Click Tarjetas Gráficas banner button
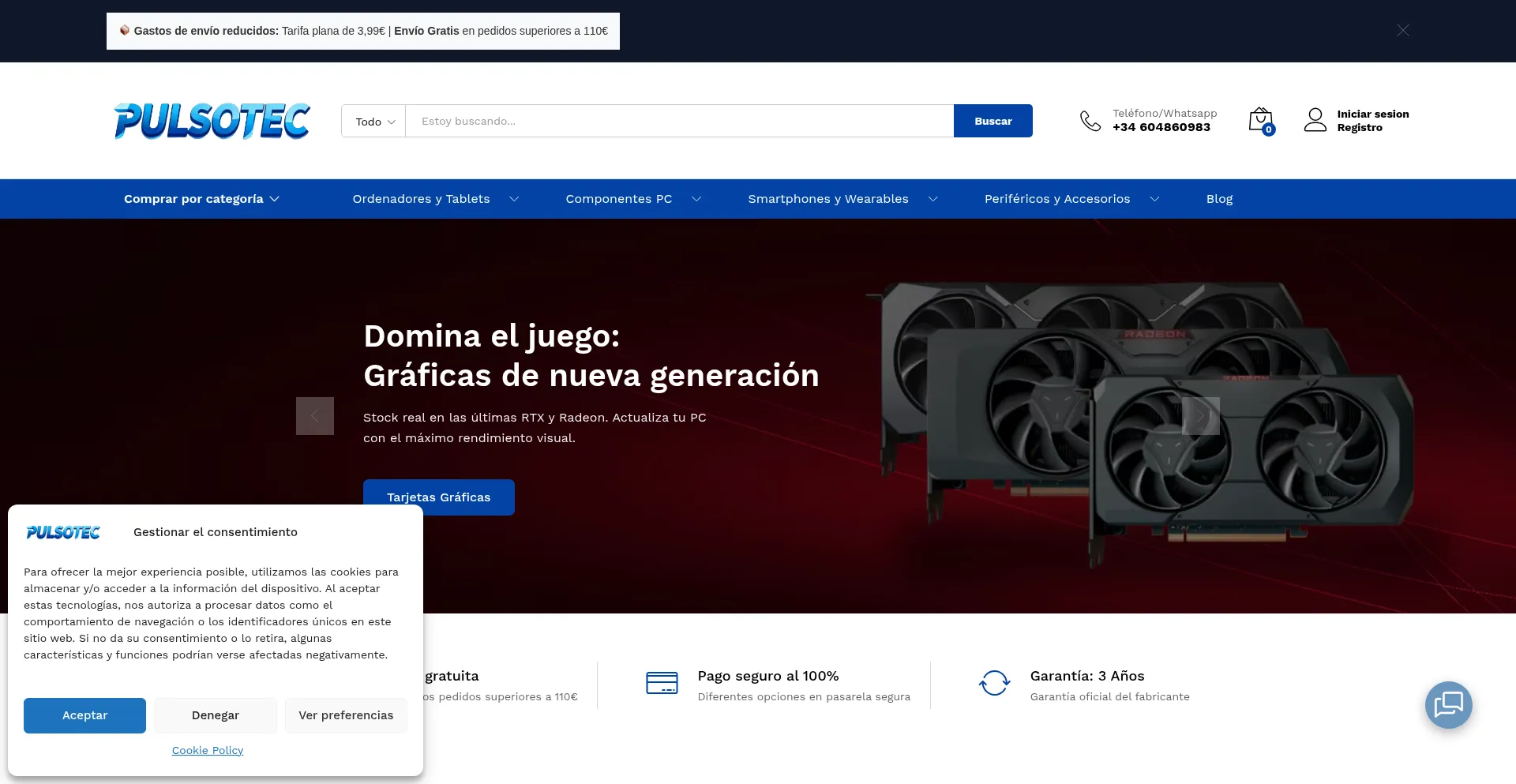This screenshot has height=784, width=1516. [x=439, y=497]
